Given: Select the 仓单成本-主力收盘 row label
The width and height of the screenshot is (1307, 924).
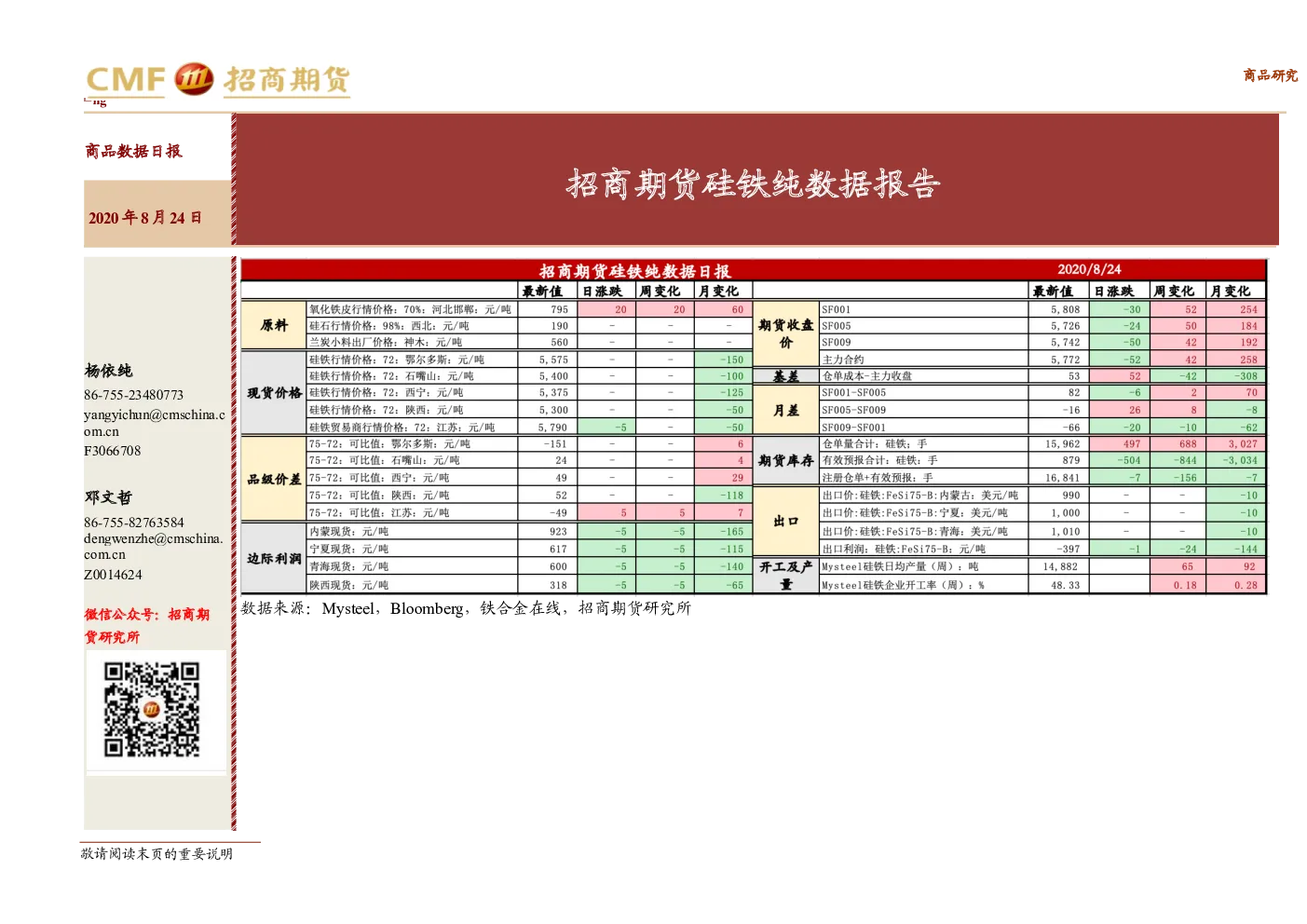Looking at the screenshot, I should pyautogui.click(x=867, y=376).
